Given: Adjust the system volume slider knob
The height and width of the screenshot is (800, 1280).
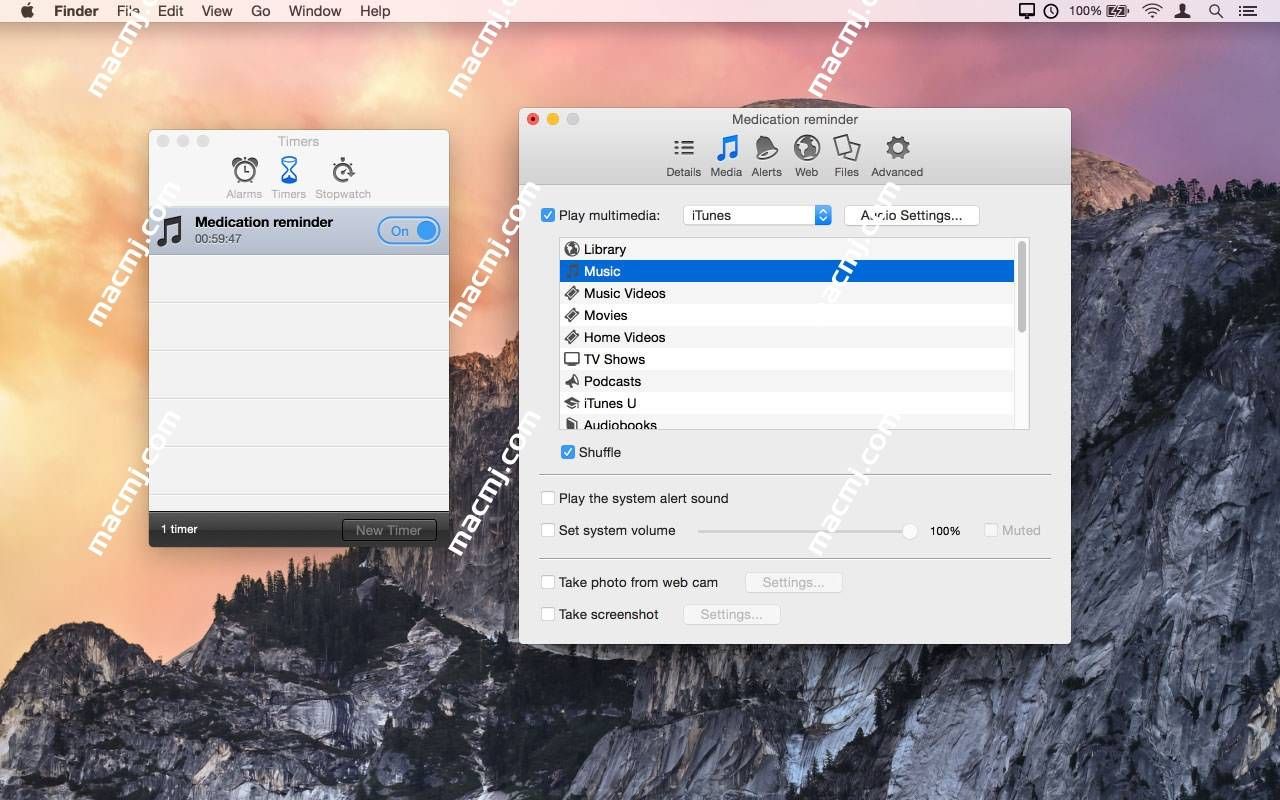Looking at the screenshot, I should point(909,531).
